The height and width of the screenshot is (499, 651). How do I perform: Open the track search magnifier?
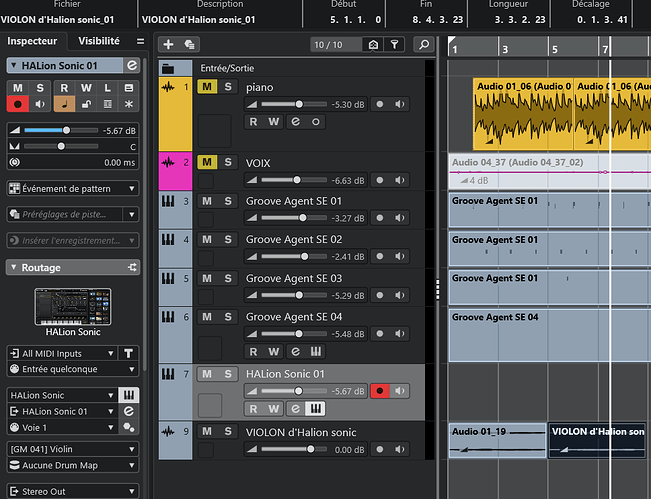pyautogui.click(x=424, y=45)
